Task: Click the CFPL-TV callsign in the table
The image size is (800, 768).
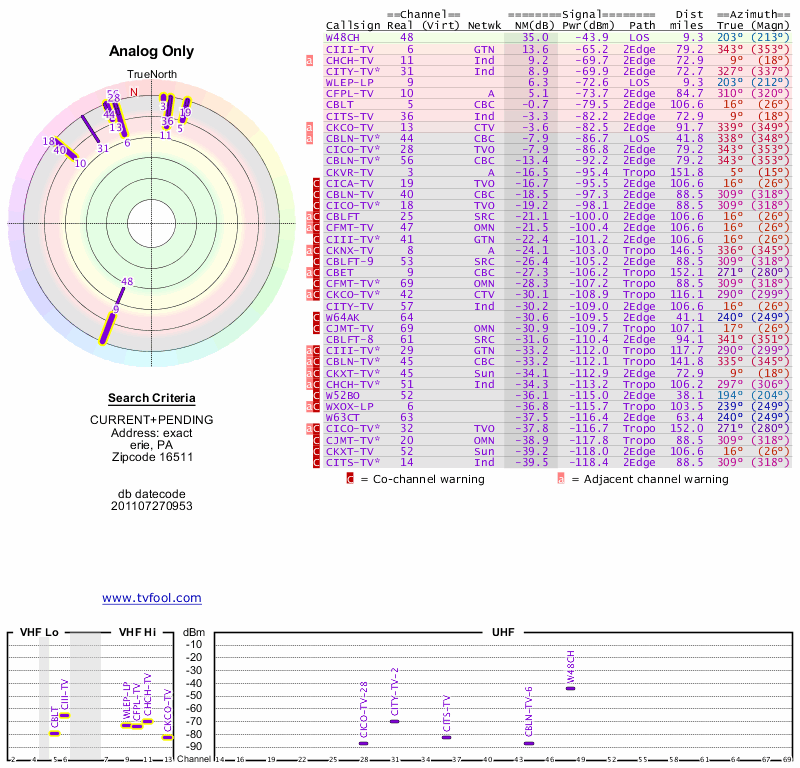Action: point(348,93)
